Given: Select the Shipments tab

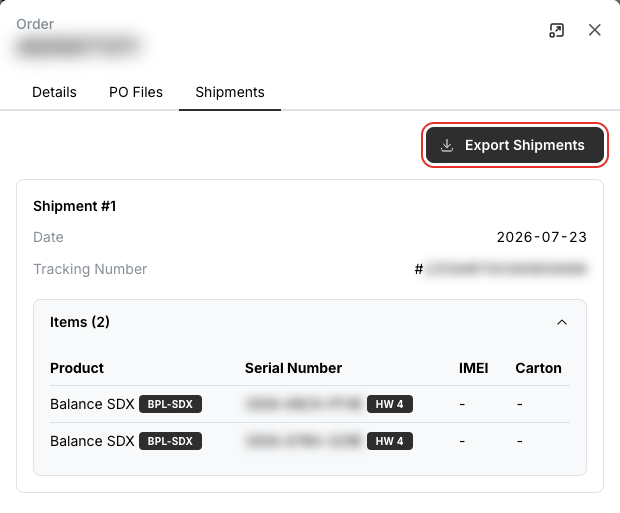Looking at the screenshot, I should tap(230, 92).
